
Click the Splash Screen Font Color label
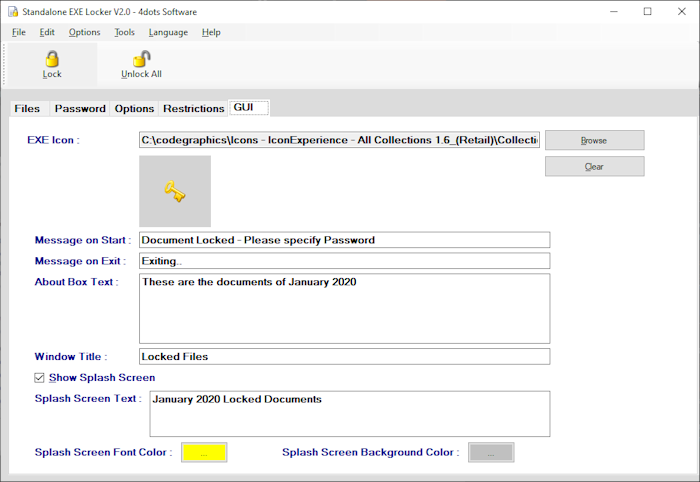pos(104,452)
